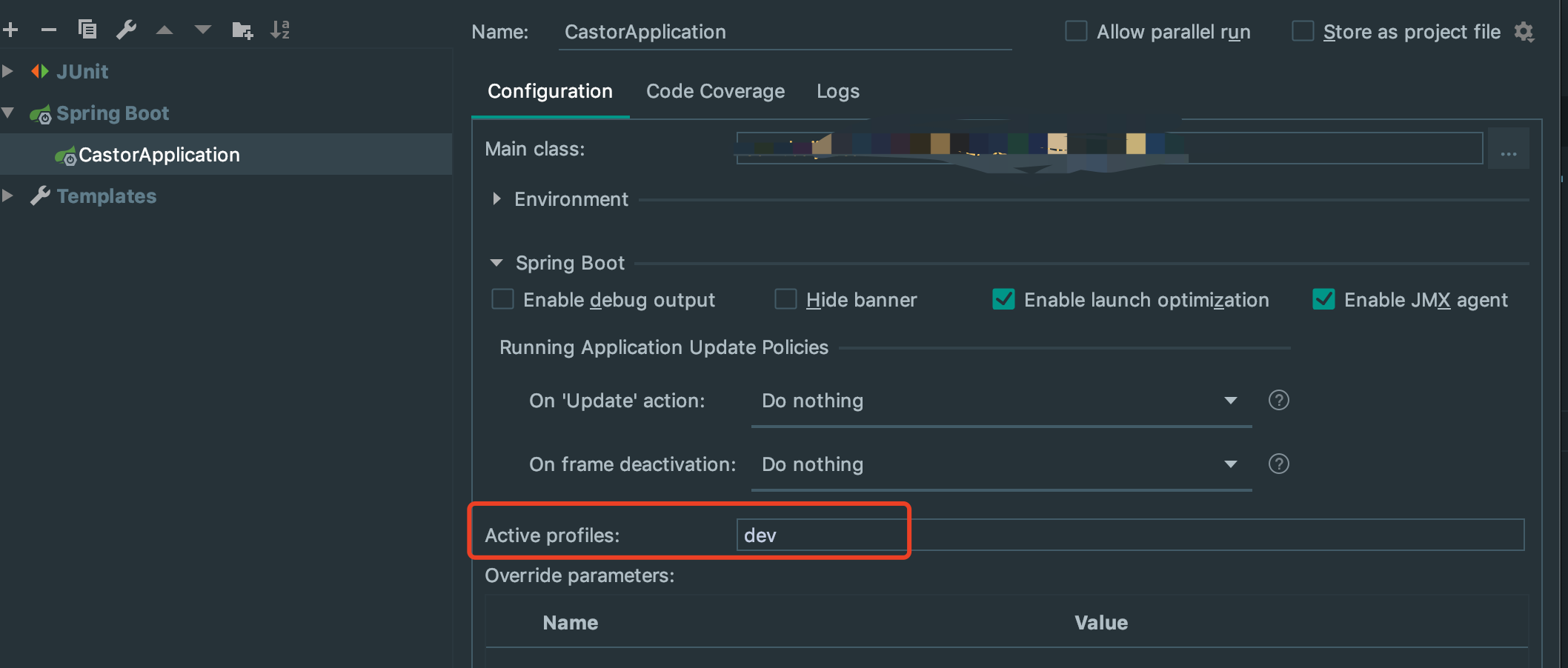
Task: Create new folder in configuration toolbar
Action: pyautogui.click(x=242, y=30)
